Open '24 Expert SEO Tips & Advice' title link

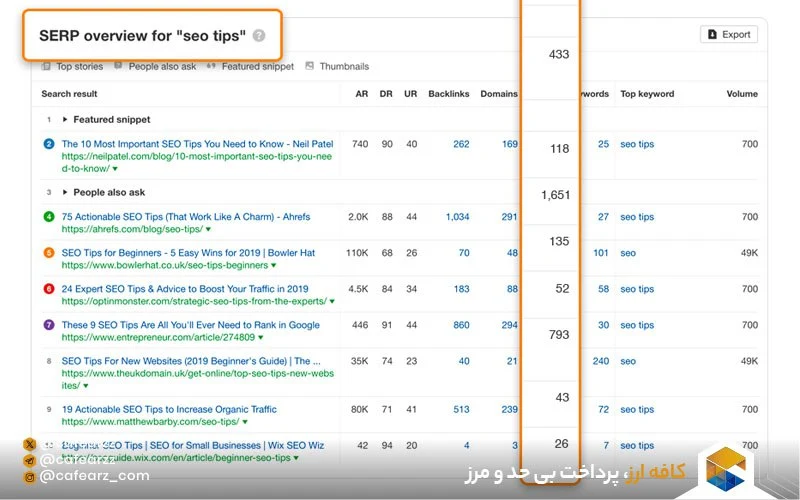click(185, 289)
